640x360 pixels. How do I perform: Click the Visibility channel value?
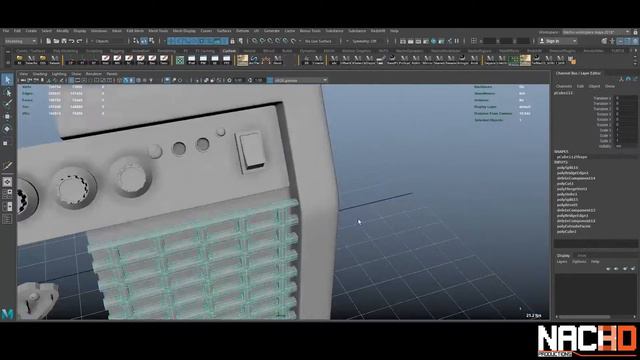click(x=625, y=146)
